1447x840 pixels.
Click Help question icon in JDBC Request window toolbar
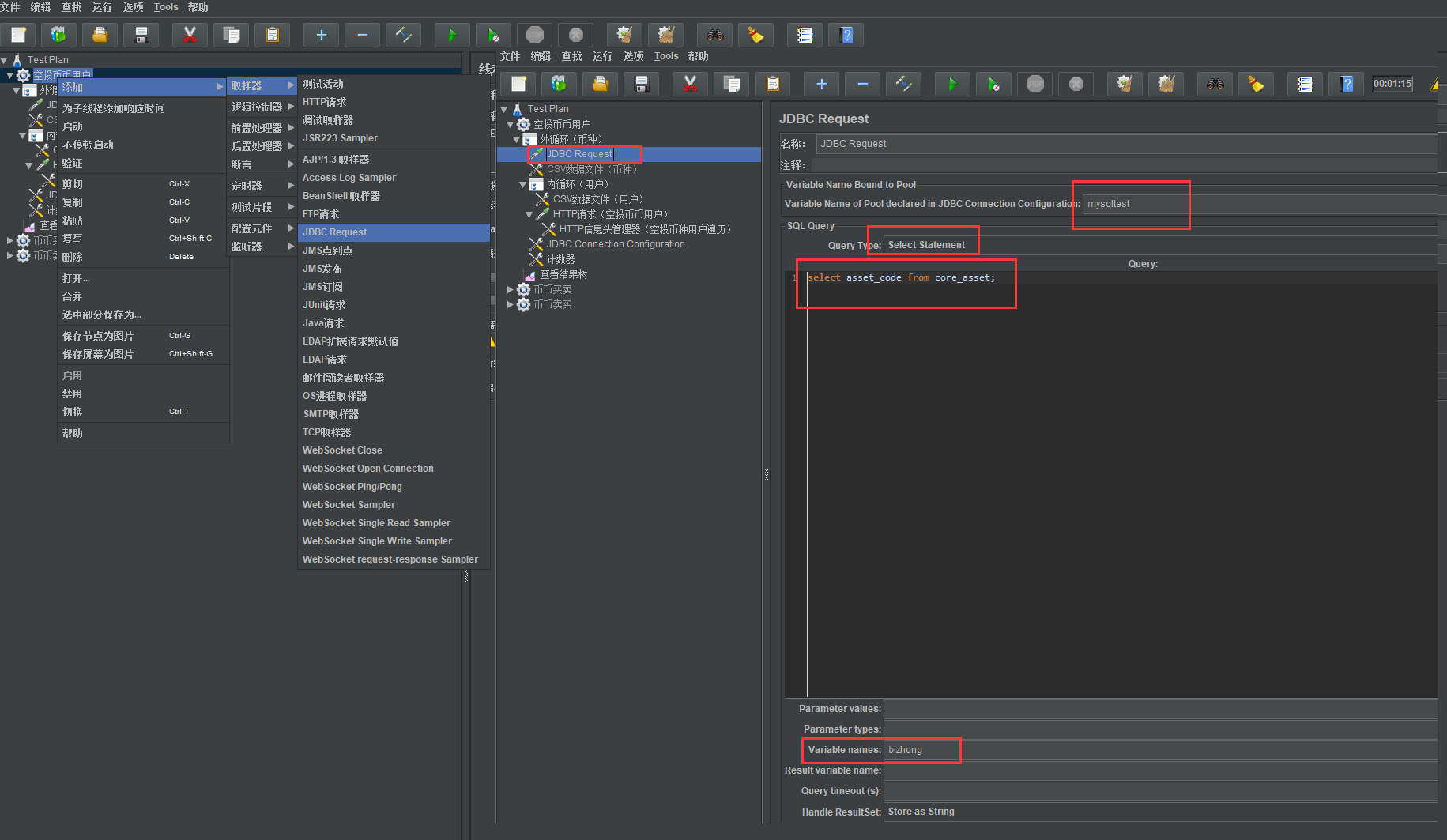[x=1347, y=84]
